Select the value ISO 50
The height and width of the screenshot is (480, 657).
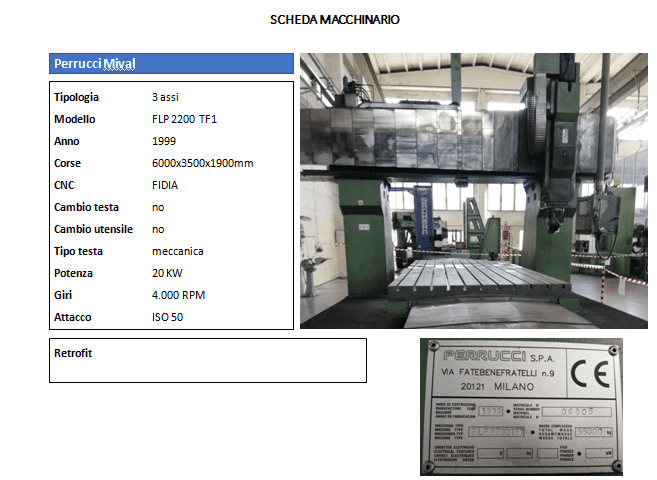point(167,317)
